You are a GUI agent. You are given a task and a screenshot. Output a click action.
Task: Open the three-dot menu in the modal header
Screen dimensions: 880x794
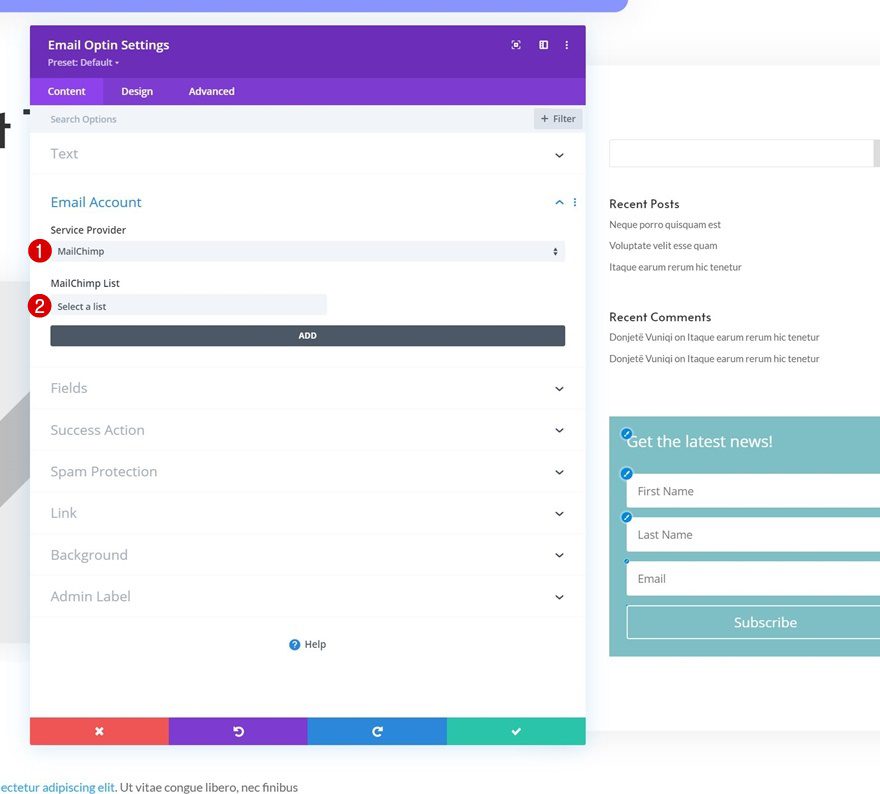[567, 45]
